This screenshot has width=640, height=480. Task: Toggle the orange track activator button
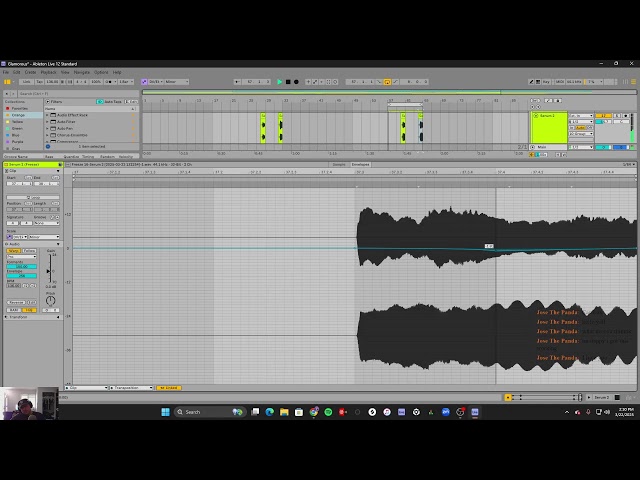click(x=603, y=116)
